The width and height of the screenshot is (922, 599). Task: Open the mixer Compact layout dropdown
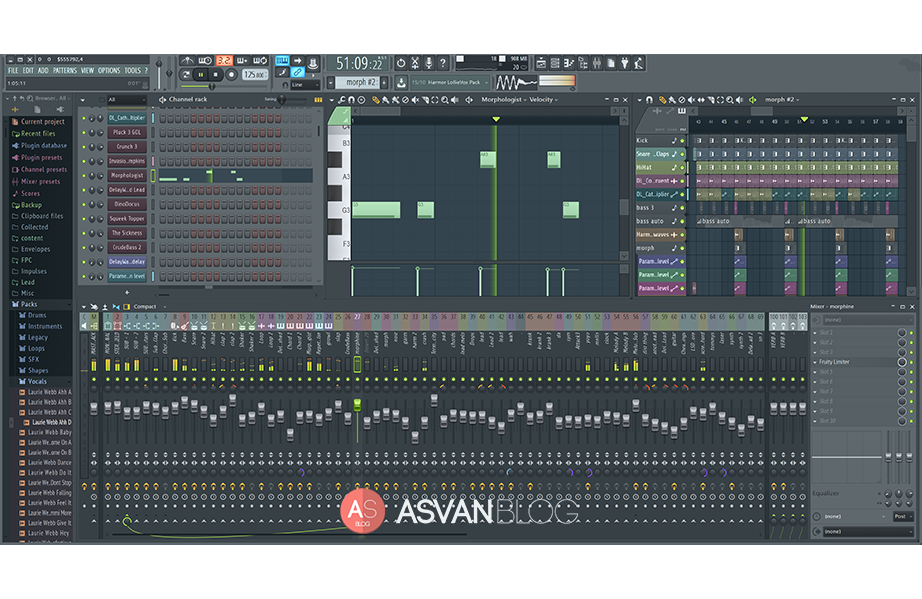pyautogui.click(x=148, y=306)
